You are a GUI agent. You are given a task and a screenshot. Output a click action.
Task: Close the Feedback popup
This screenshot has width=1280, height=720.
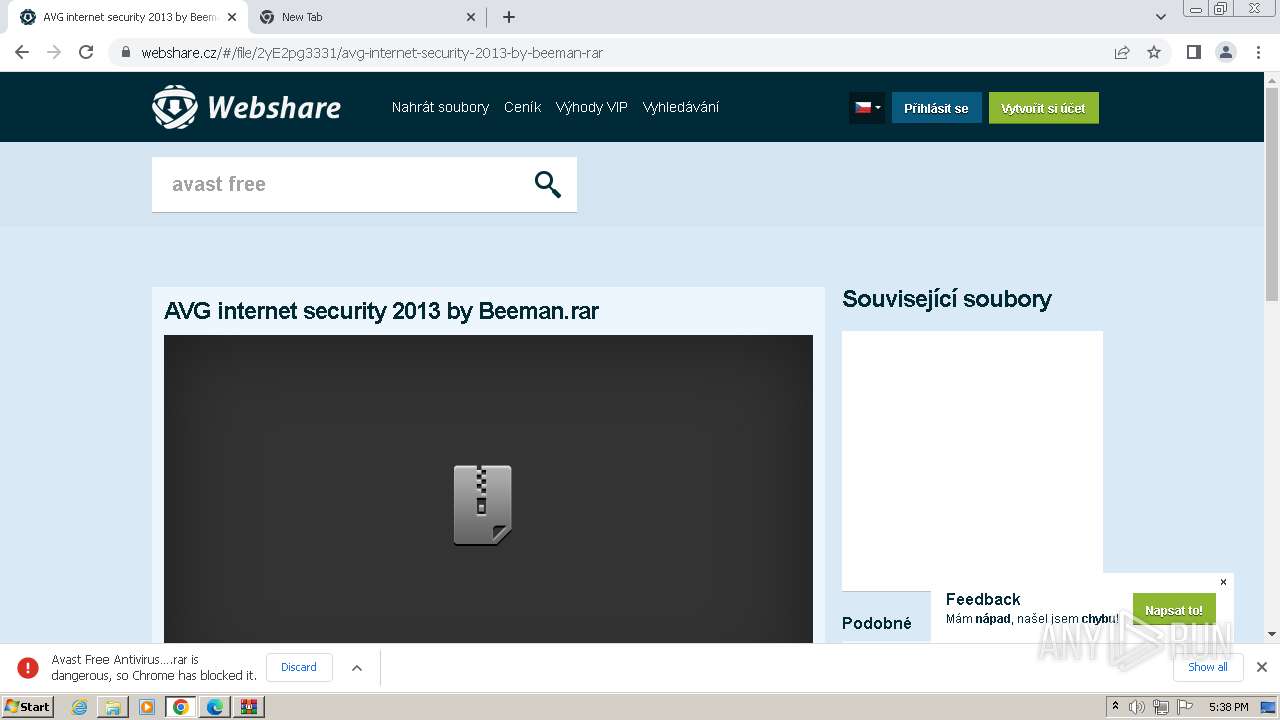click(1223, 582)
